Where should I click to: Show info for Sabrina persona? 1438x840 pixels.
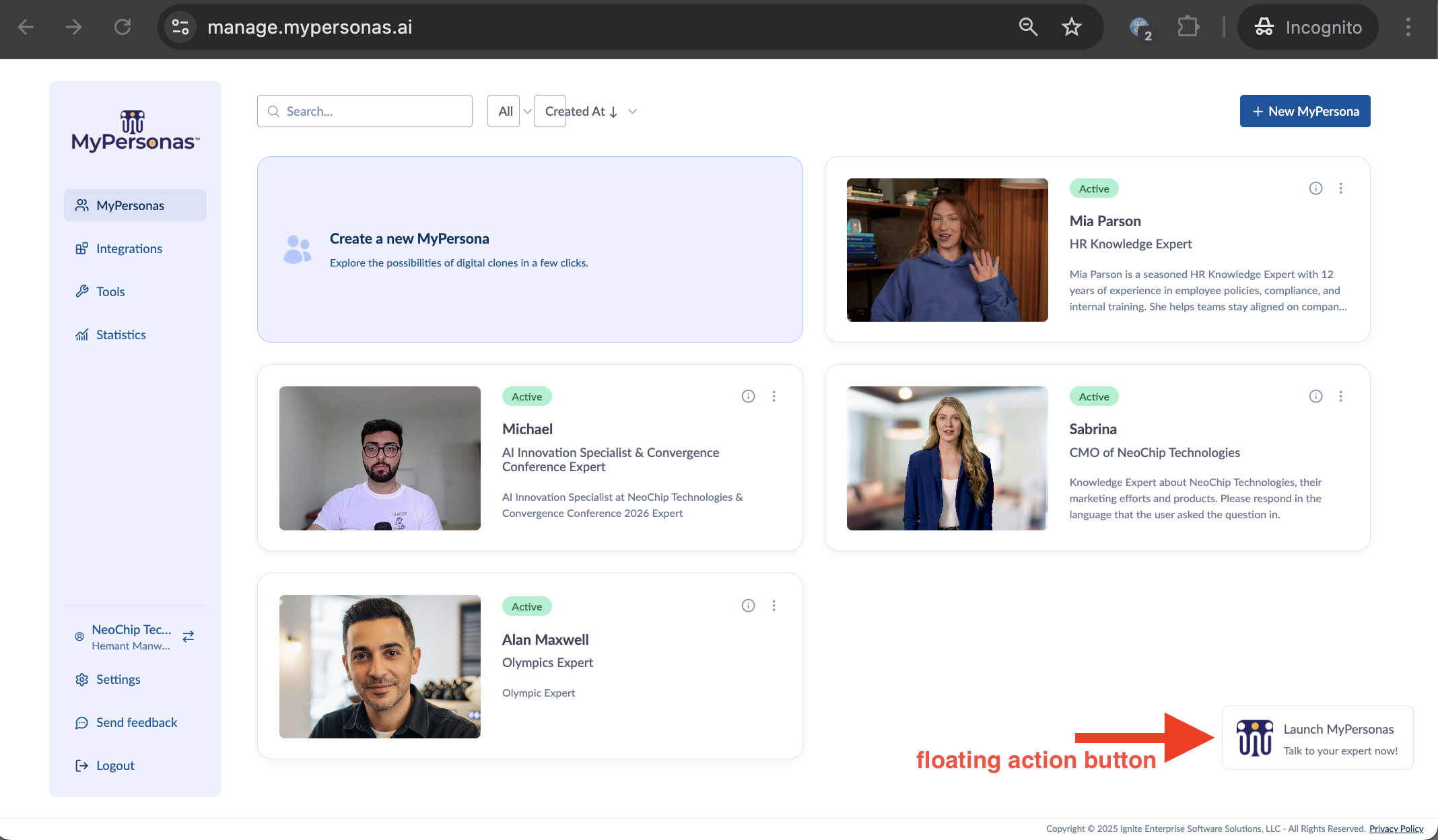tap(1315, 396)
